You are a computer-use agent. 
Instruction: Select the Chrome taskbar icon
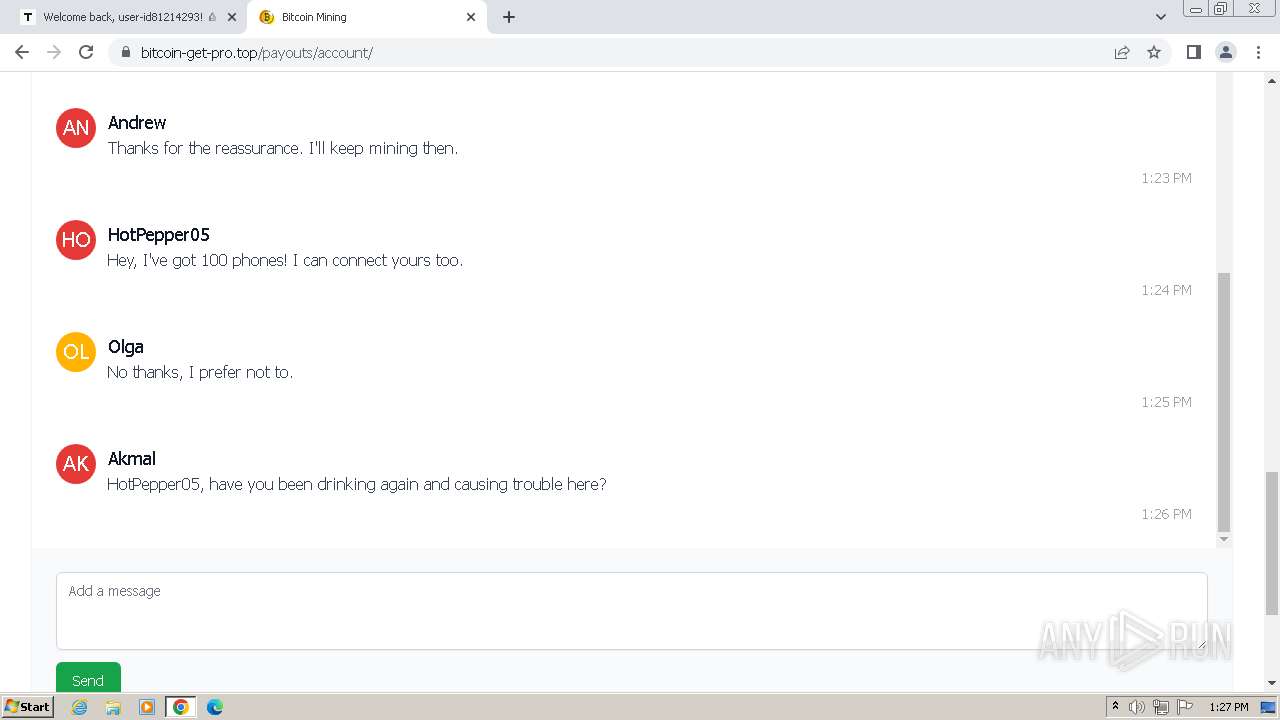[180, 707]
